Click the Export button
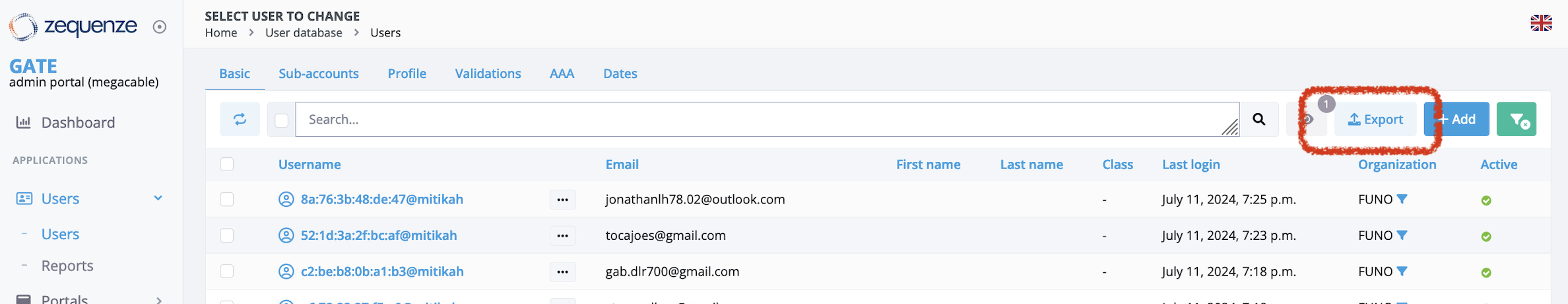1568x304 pixels. (x=1375, y=120)
